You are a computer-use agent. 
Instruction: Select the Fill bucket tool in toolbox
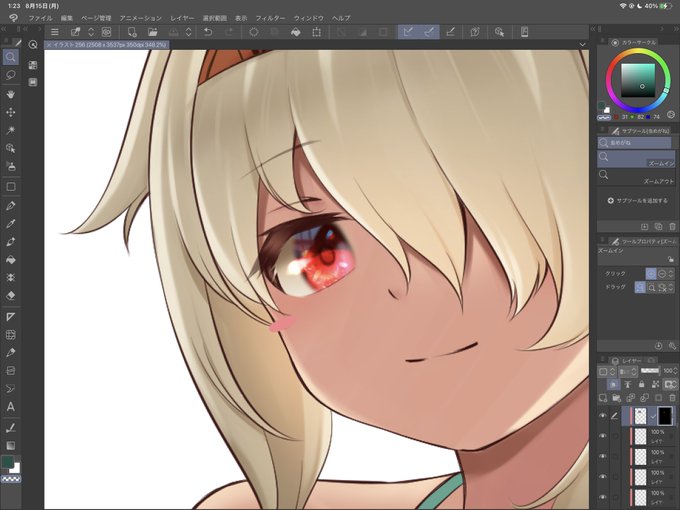click(10, 259)
